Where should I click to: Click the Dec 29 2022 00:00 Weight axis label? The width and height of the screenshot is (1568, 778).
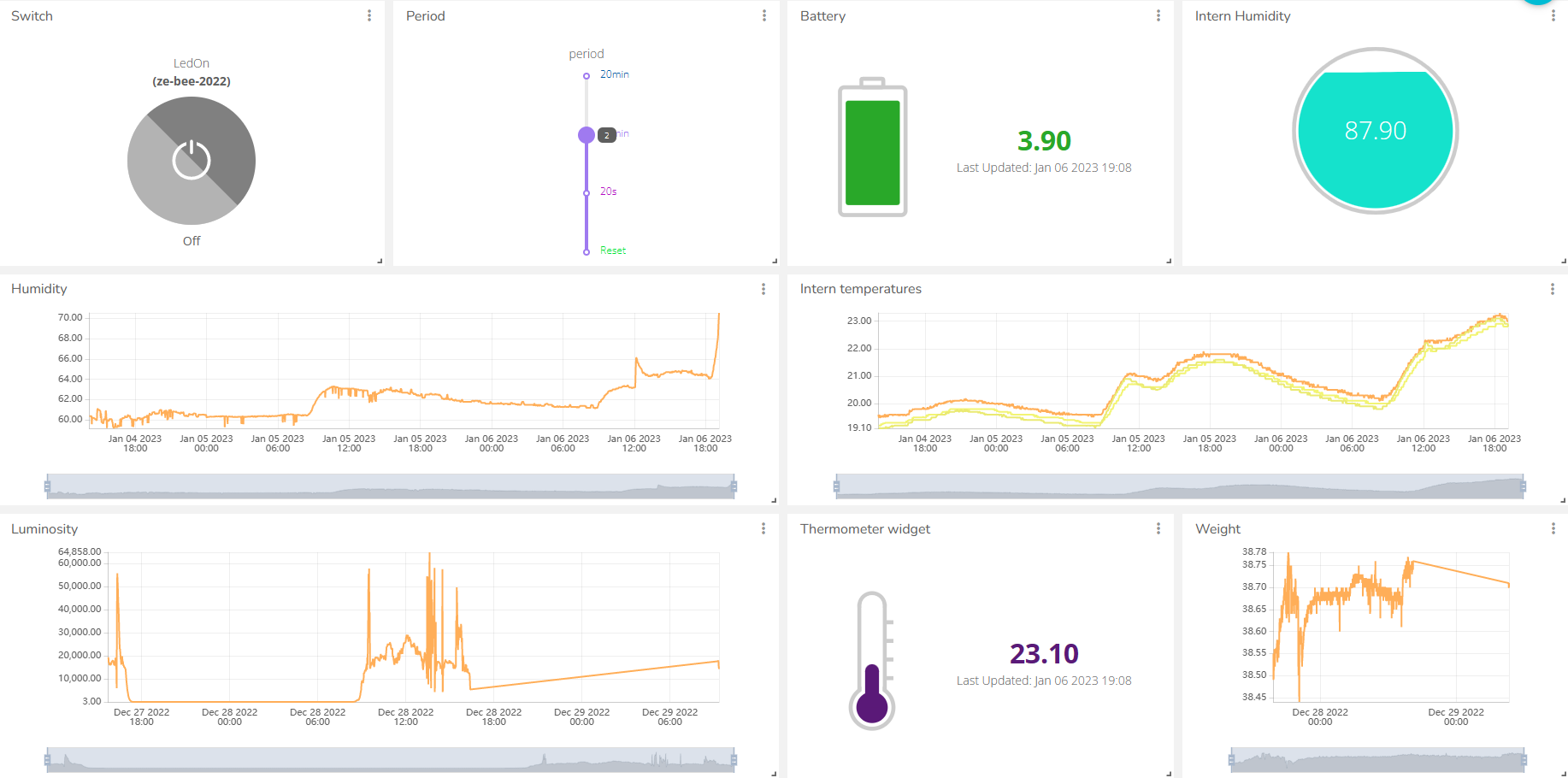pyautogui.click(x=1456, y=717)
